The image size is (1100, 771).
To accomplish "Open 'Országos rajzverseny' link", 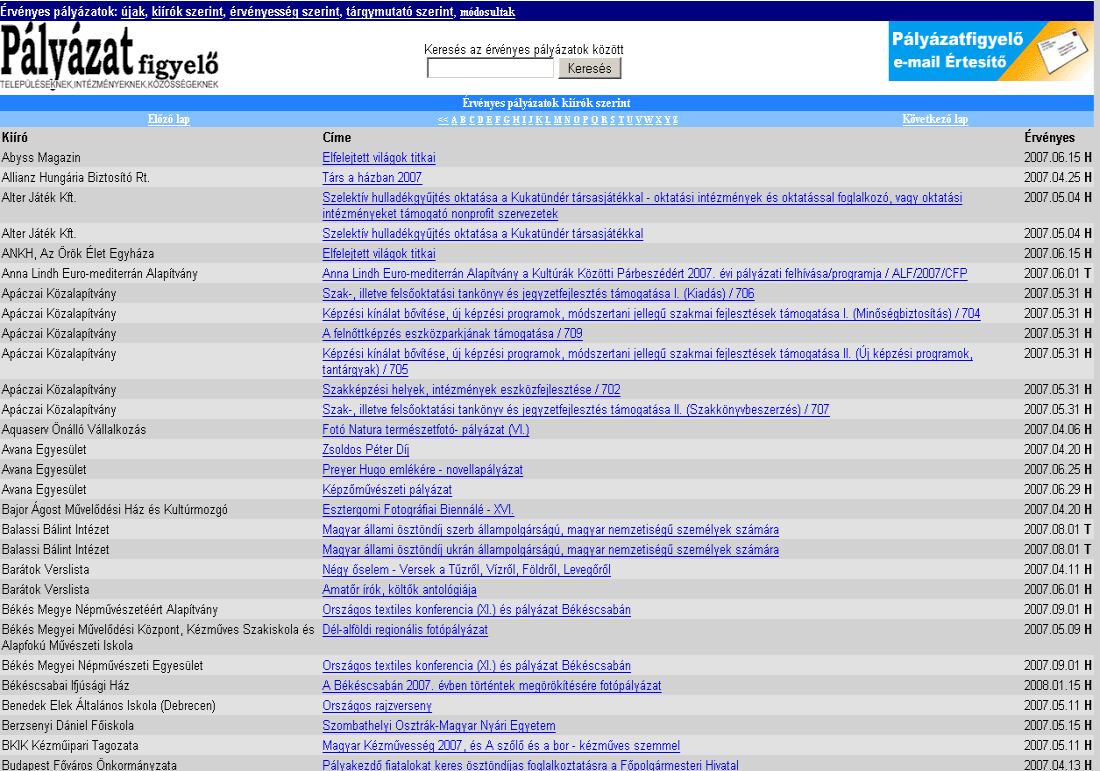I will 377,705.
